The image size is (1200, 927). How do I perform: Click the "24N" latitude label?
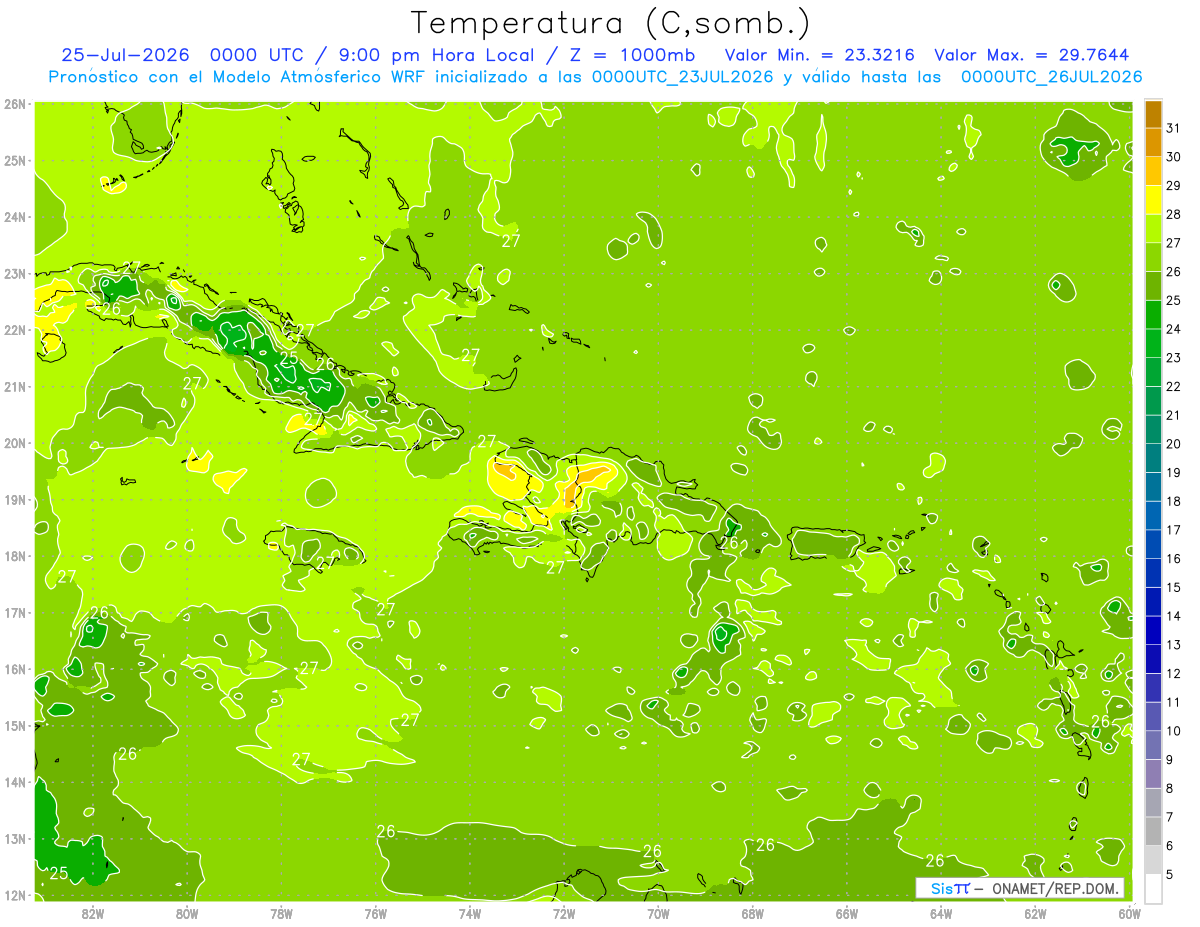pyautogui.click(x=14, y=217)
